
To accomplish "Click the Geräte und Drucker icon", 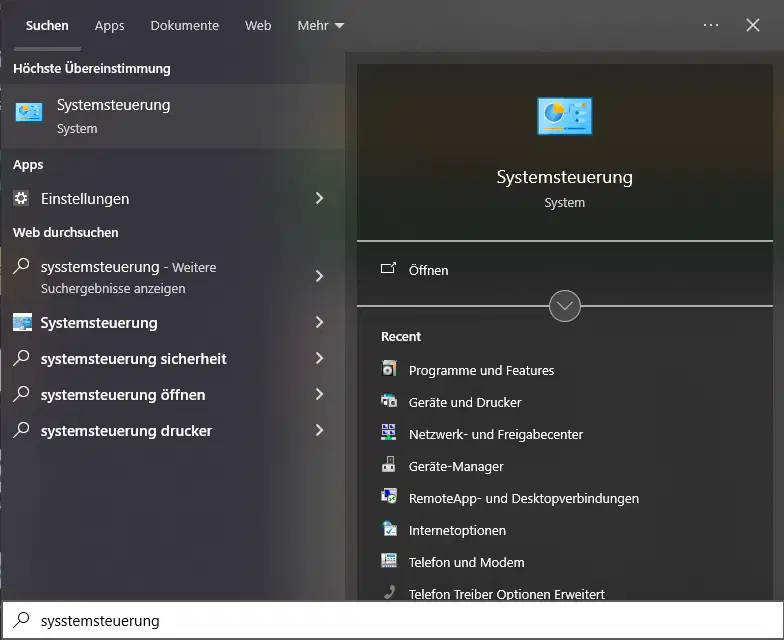I will 389,400.
